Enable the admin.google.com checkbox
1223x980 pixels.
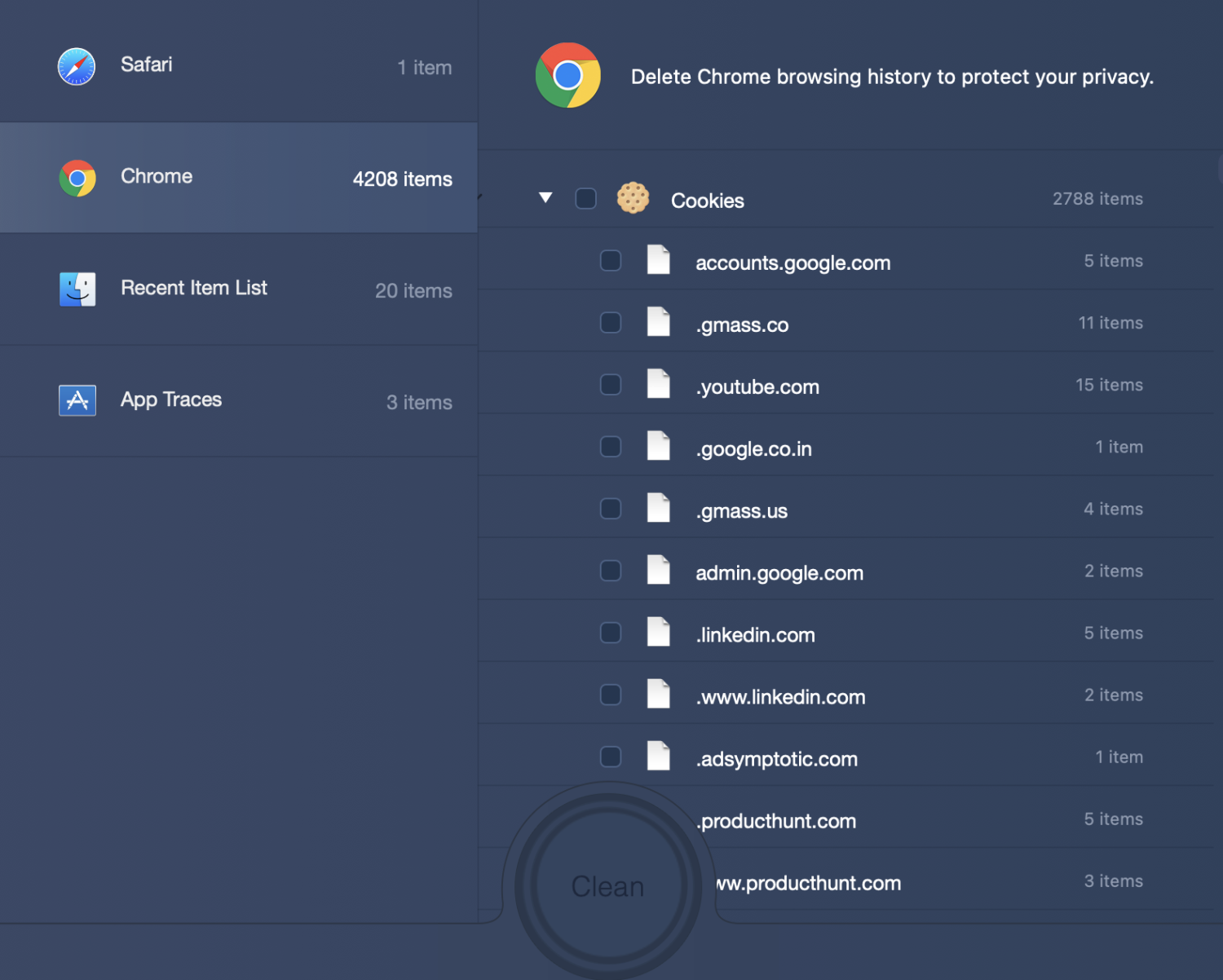(611, 571)
